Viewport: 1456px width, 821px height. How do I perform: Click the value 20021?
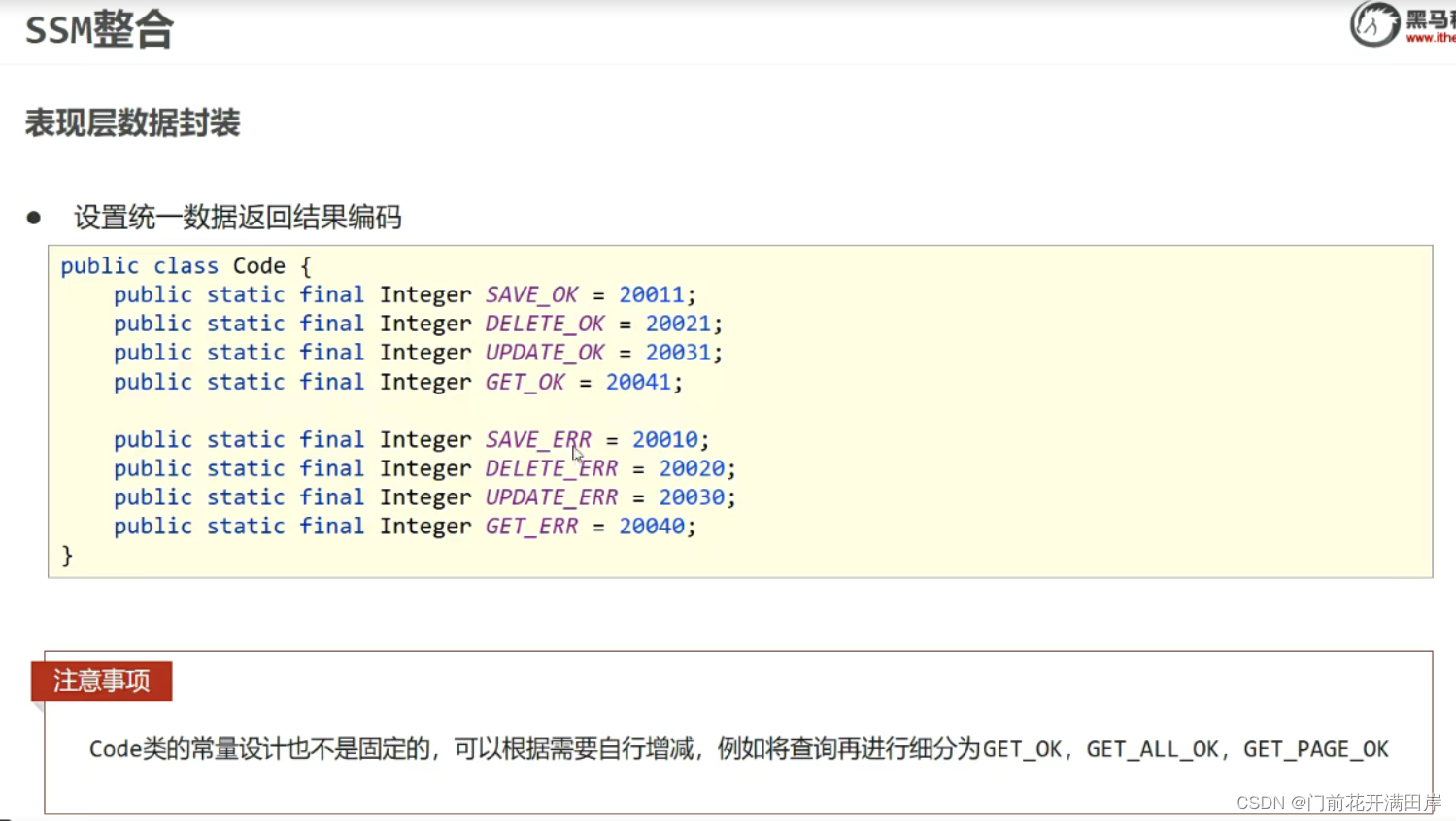678,324
